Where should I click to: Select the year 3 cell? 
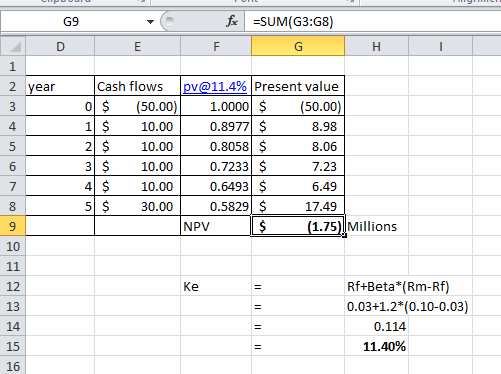[60, 166]
